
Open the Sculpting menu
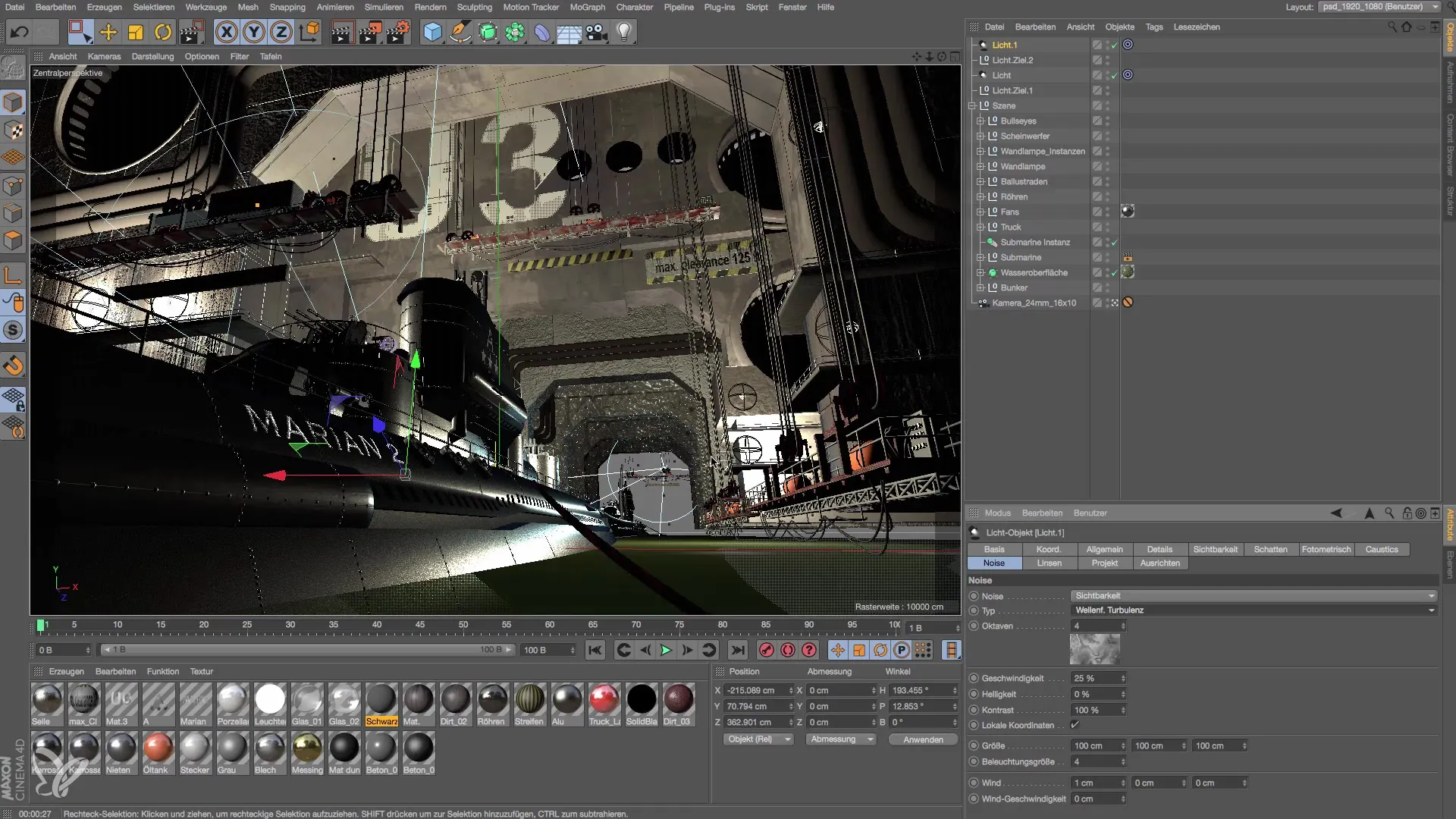pyautogui.click(x=475, y=7)
